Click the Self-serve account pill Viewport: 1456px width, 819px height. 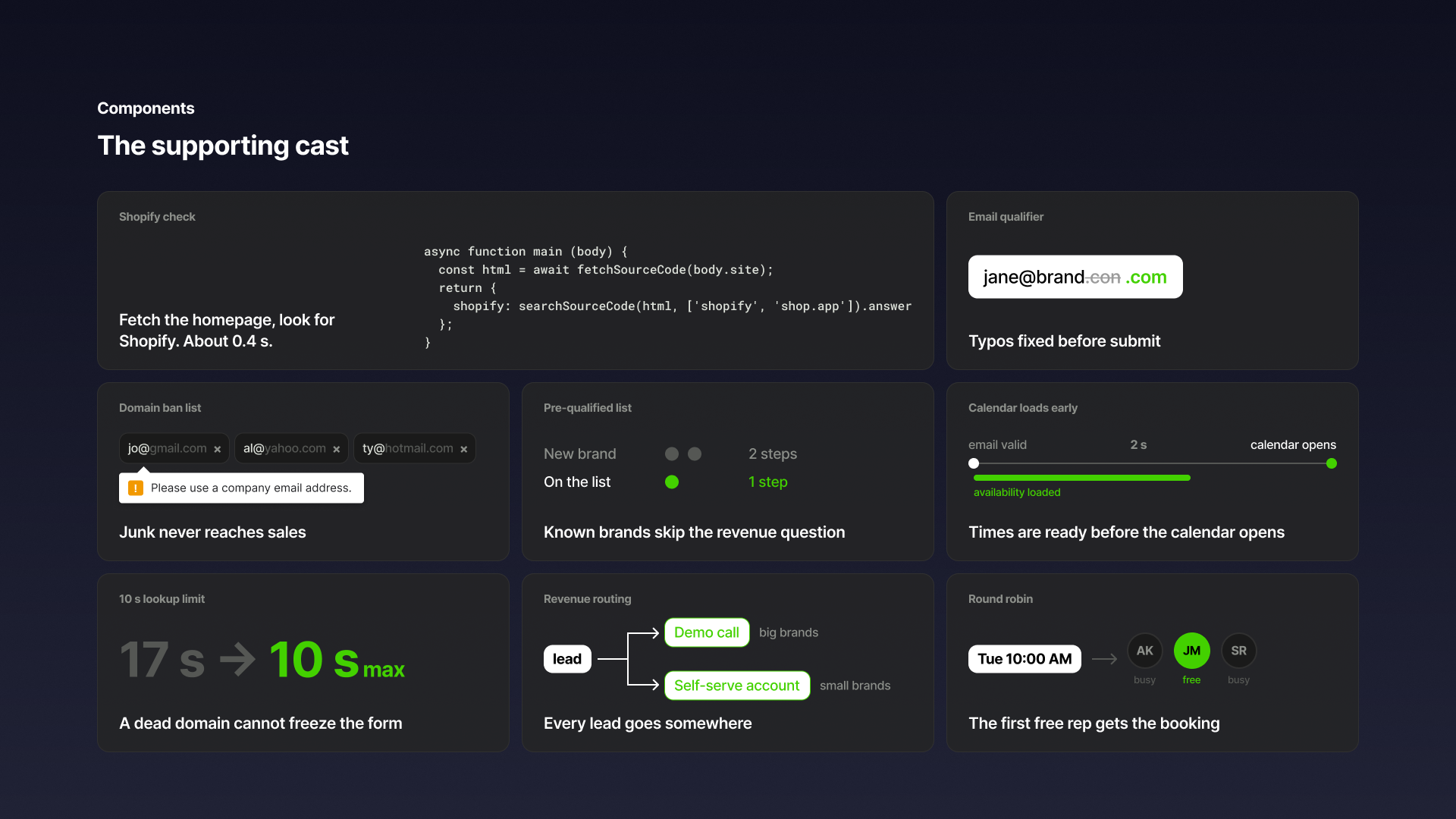[737, 686]
